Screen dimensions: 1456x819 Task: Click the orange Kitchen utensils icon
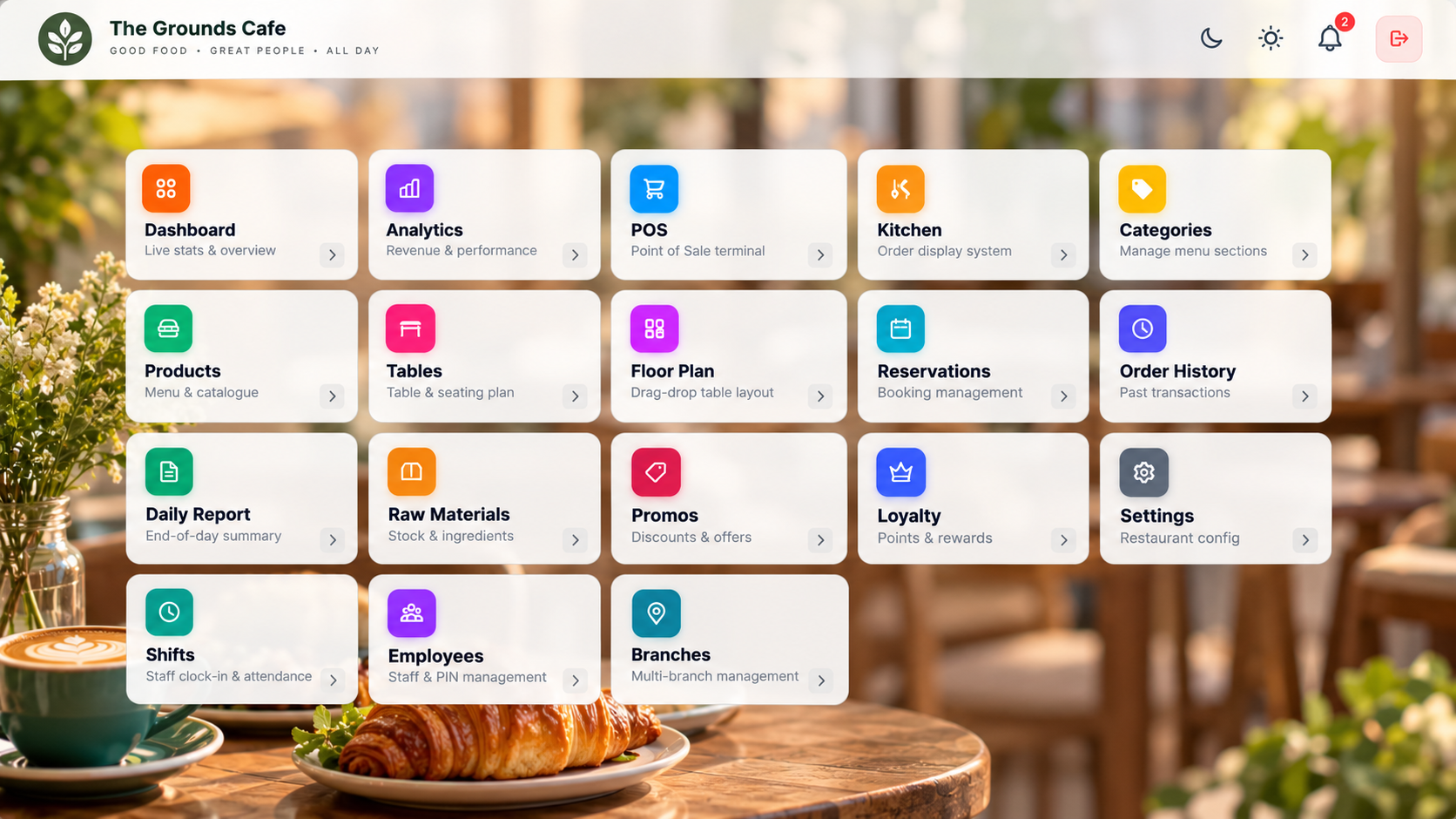[x=900, y=189]
